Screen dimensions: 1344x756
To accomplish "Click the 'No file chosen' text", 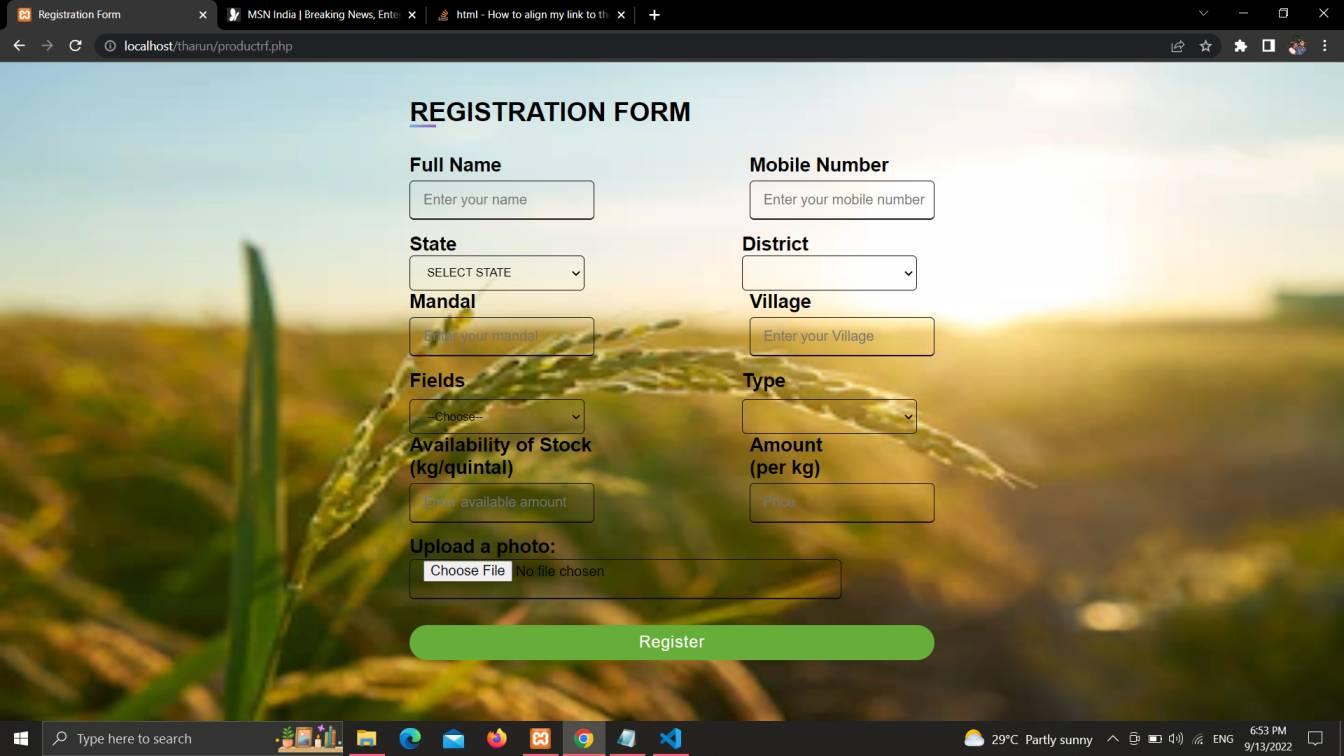I will (560, 571).
